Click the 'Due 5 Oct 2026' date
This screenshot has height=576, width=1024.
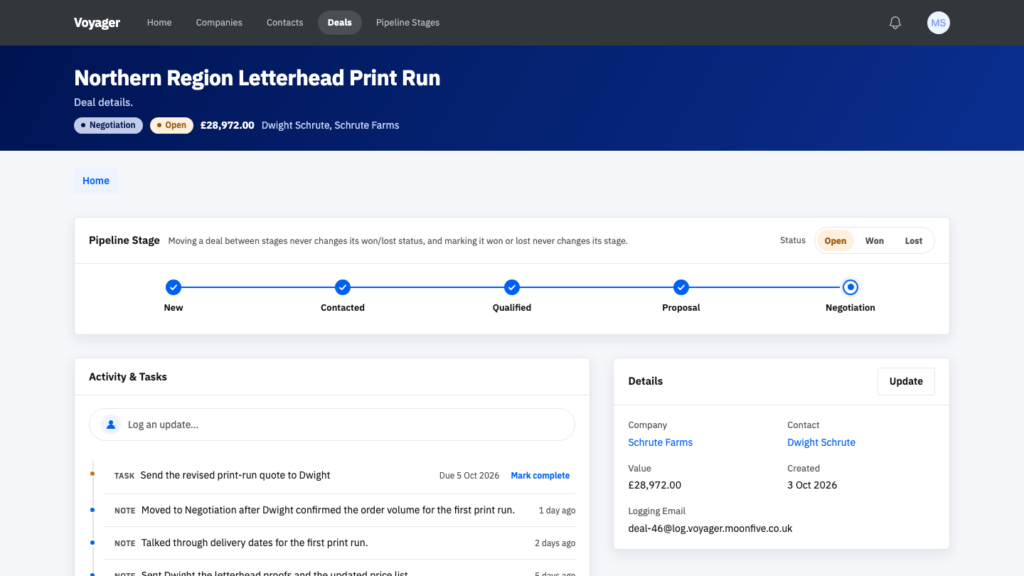[469, 475]
